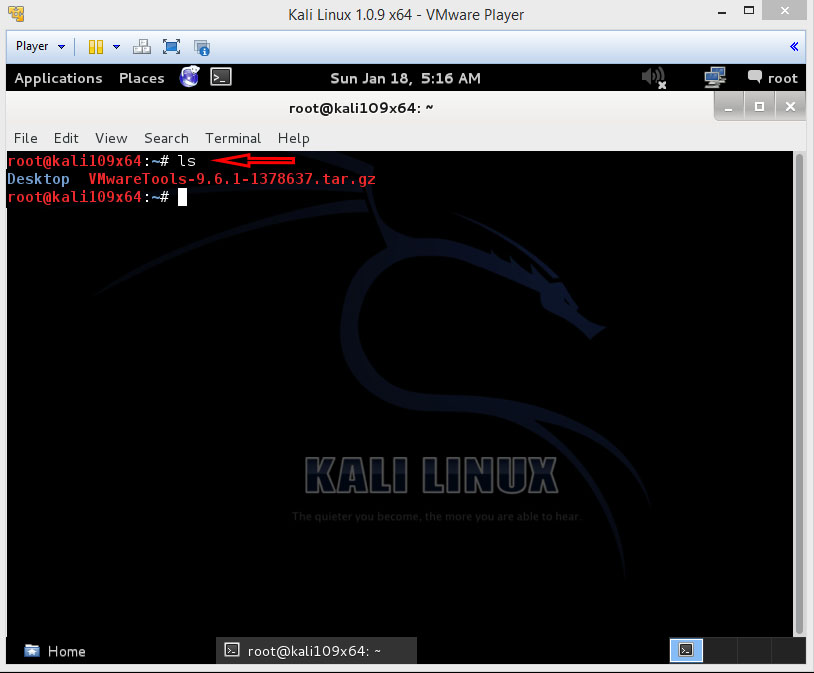Close the VMware Player window
814x673 pixels.
pyautogui.click(x=785, y=10)
